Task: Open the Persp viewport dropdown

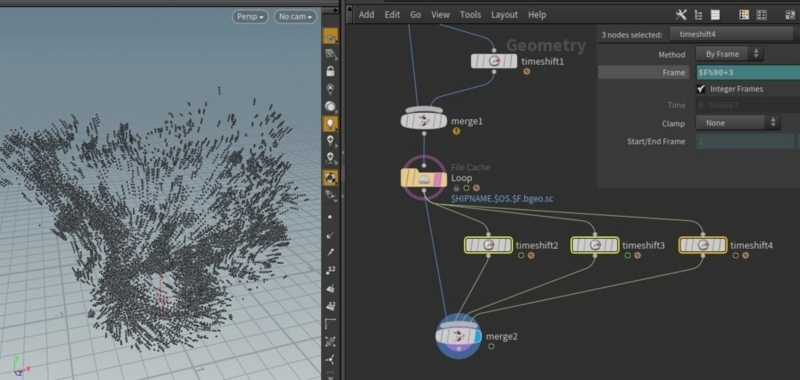Action: pyautogui.click(x=251, y=17)
